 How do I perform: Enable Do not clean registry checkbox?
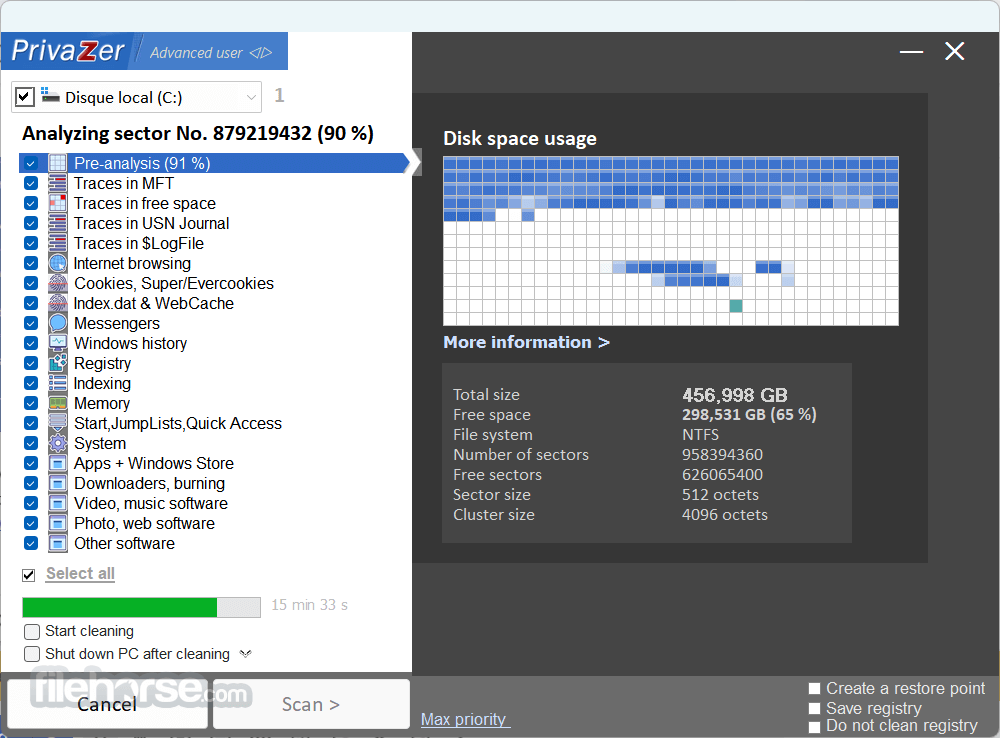(x=814, y=727)
